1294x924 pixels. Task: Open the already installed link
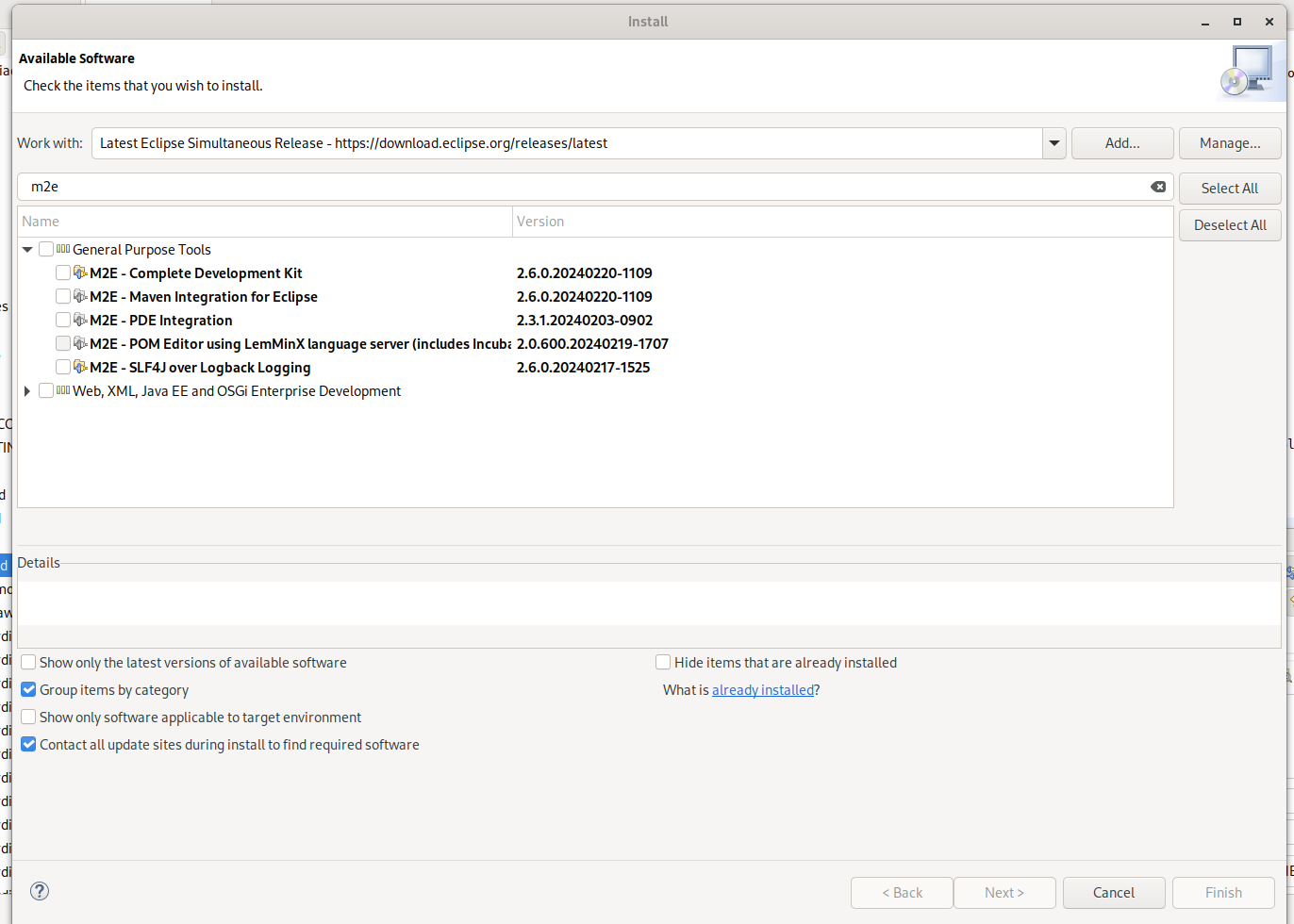[x=763, y=690]
